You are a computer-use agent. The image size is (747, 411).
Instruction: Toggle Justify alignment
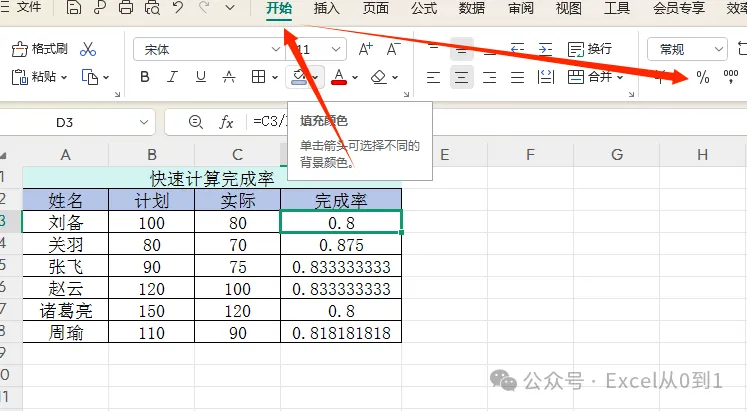[517, 77]
